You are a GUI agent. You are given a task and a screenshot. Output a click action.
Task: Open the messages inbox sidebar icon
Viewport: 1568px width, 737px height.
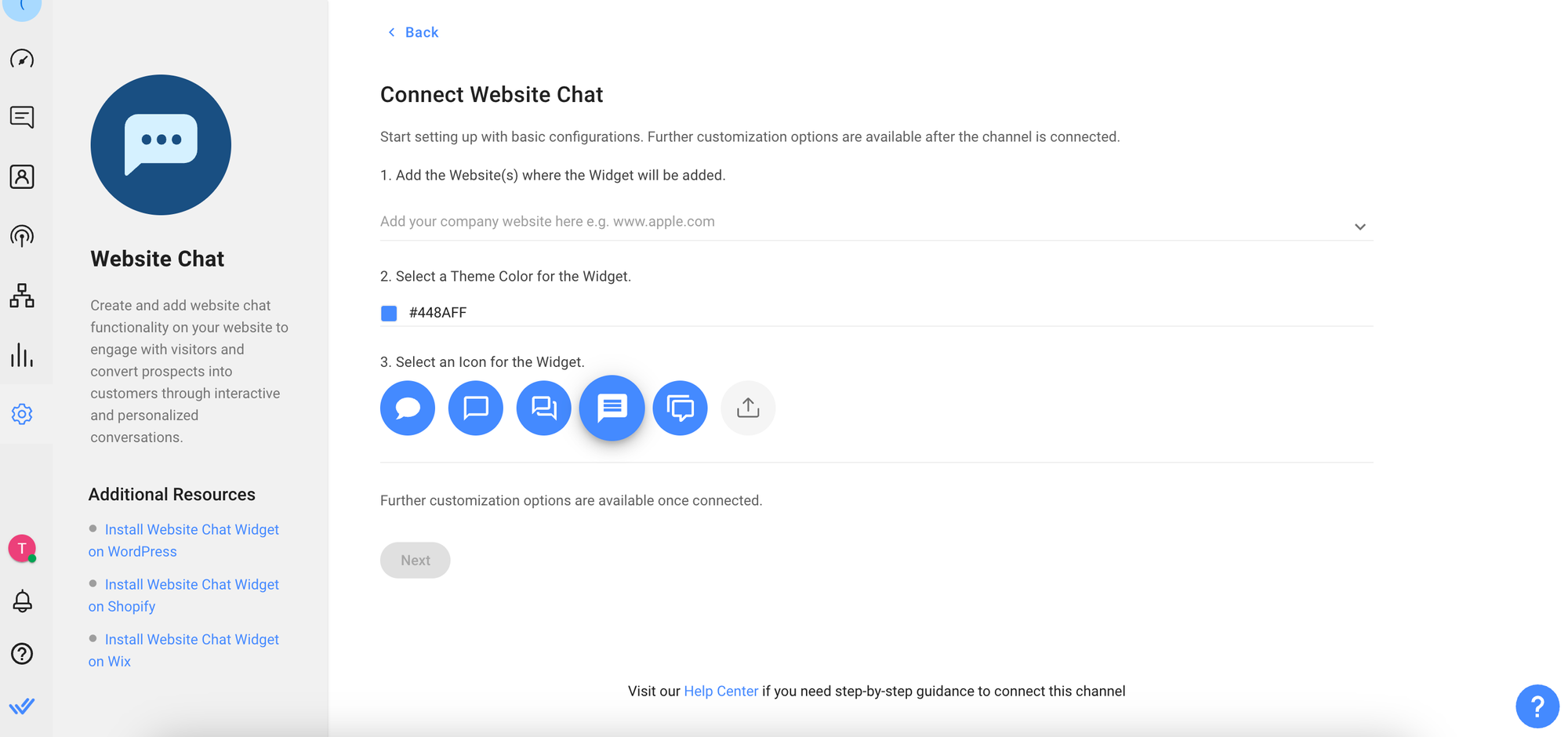22,118
